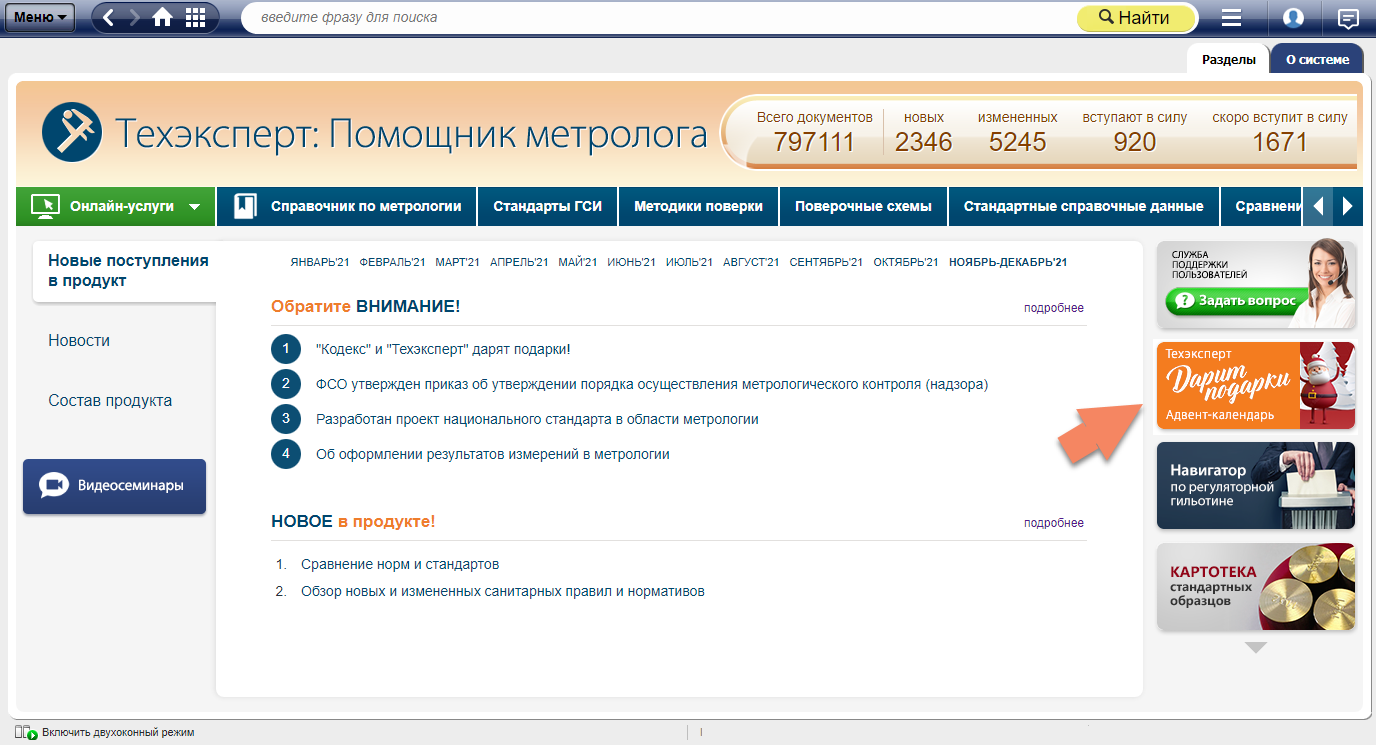Expand the Онлайн-услуги green dropdown

(x=116, y=207)
